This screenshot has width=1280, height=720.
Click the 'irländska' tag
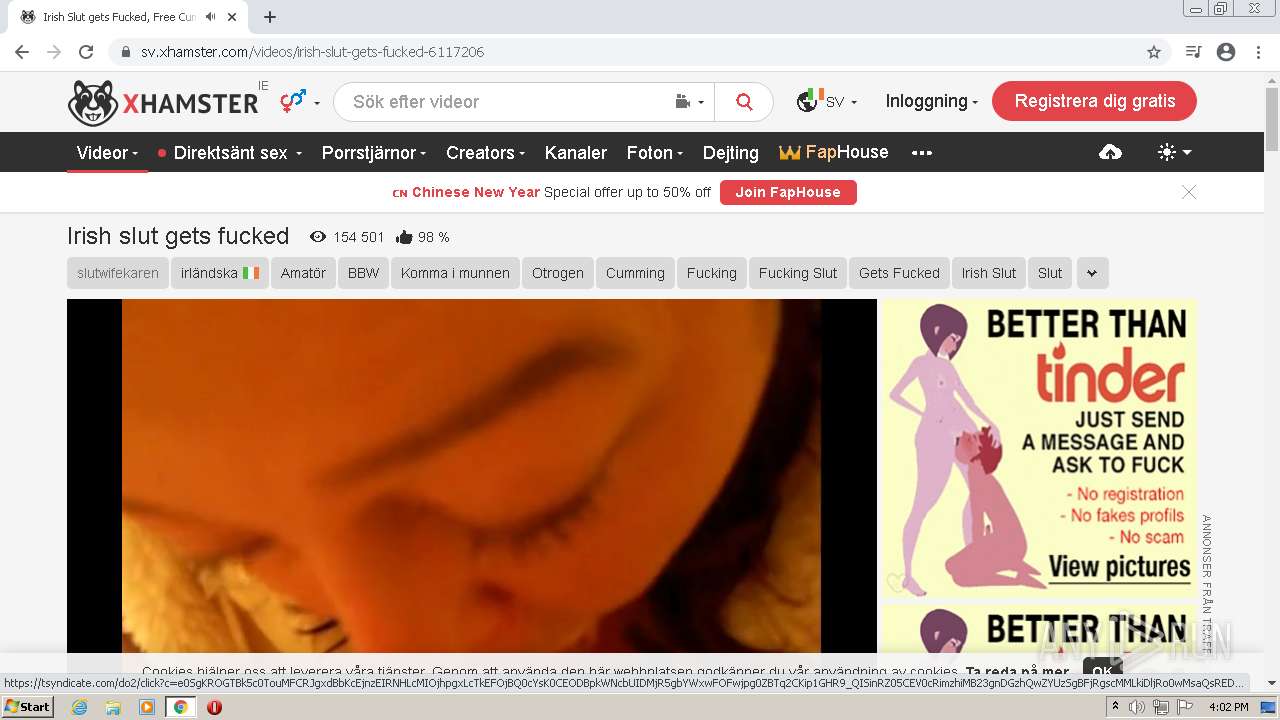pyautogui.click(x=219, y=273)
